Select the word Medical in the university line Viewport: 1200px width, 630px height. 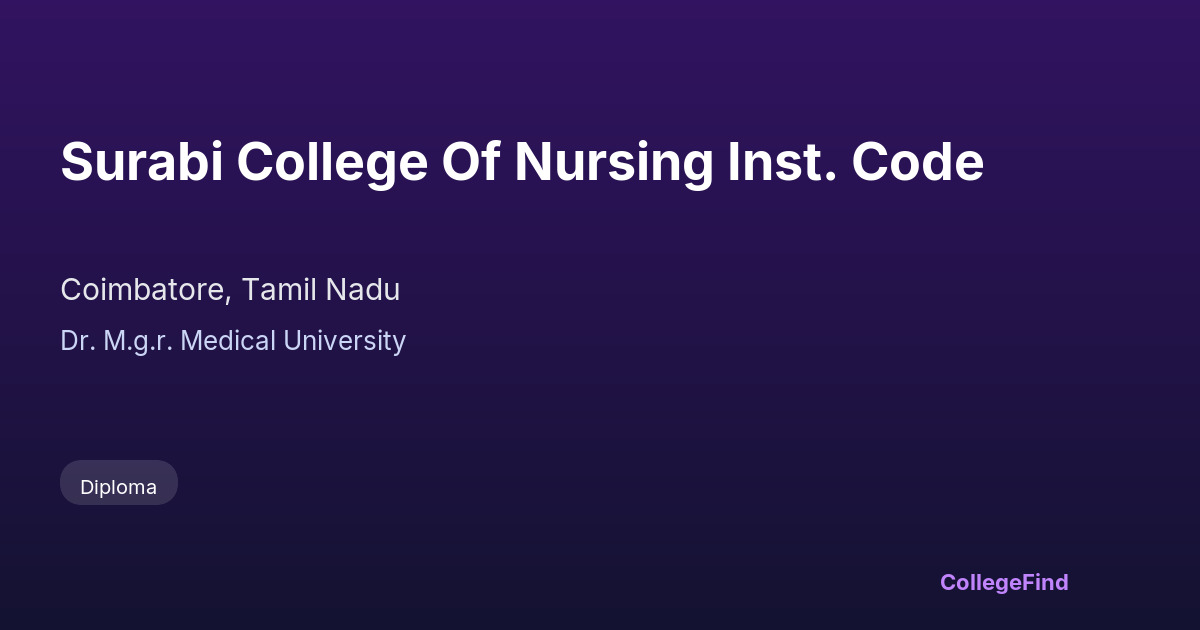tap(228, 341)
